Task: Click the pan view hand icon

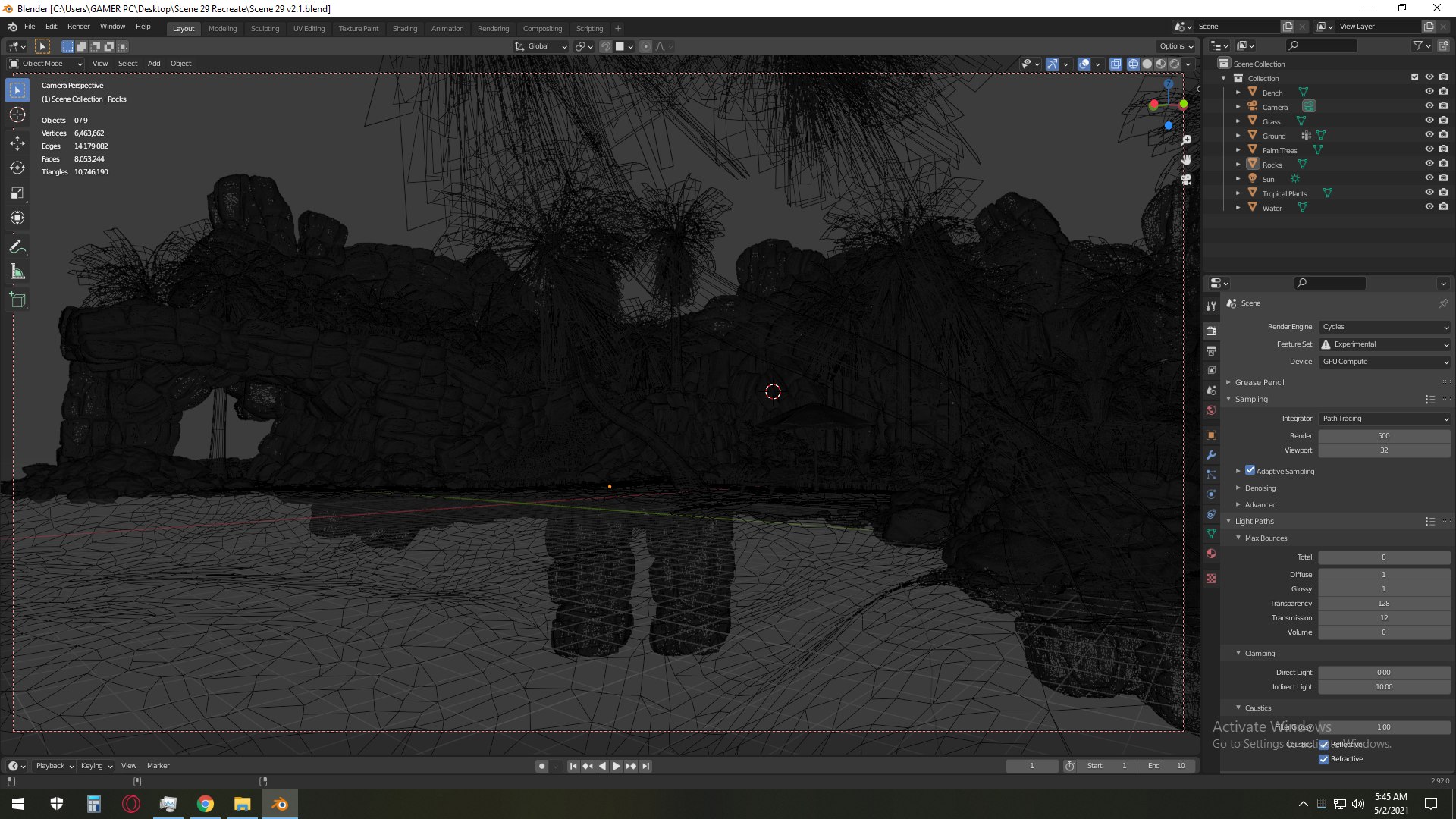Action: [1186, 160]
